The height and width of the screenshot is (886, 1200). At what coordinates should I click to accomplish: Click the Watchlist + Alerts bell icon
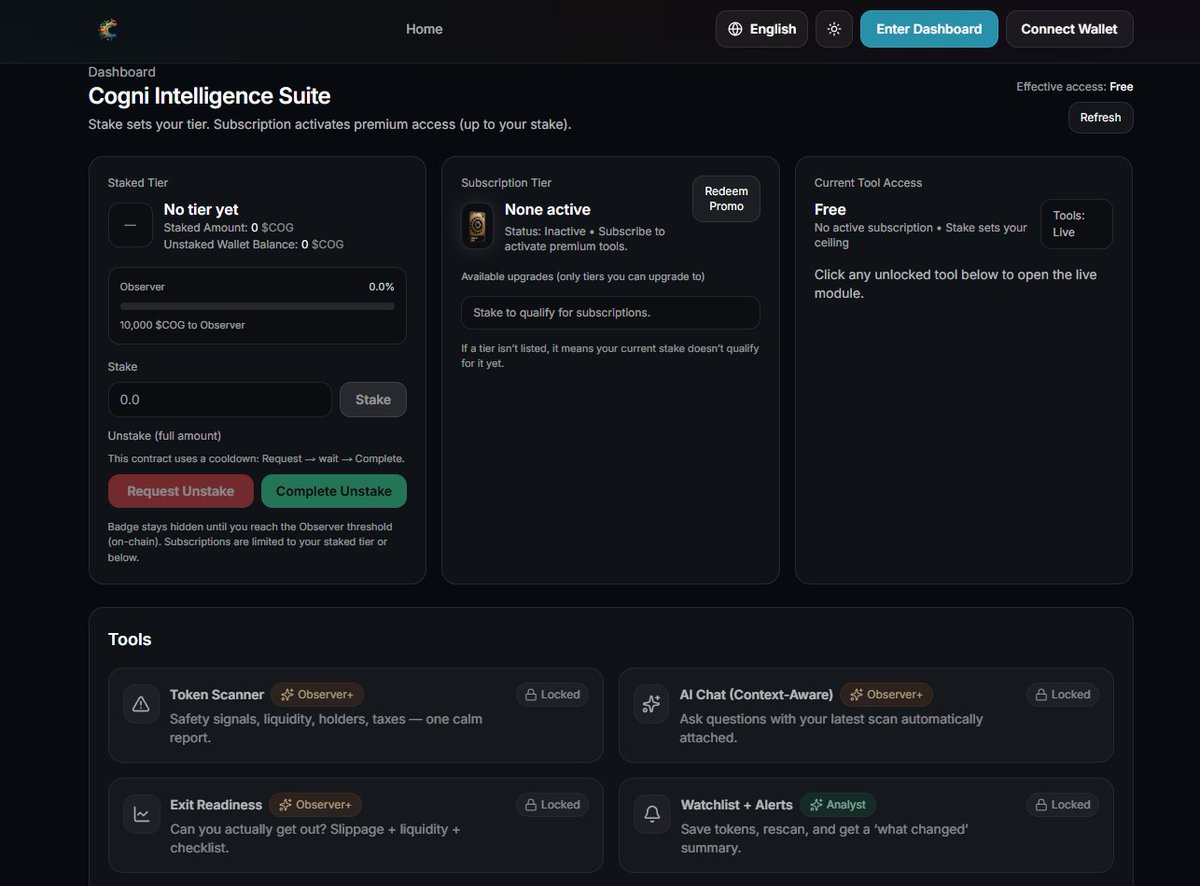tap(651, 814)
